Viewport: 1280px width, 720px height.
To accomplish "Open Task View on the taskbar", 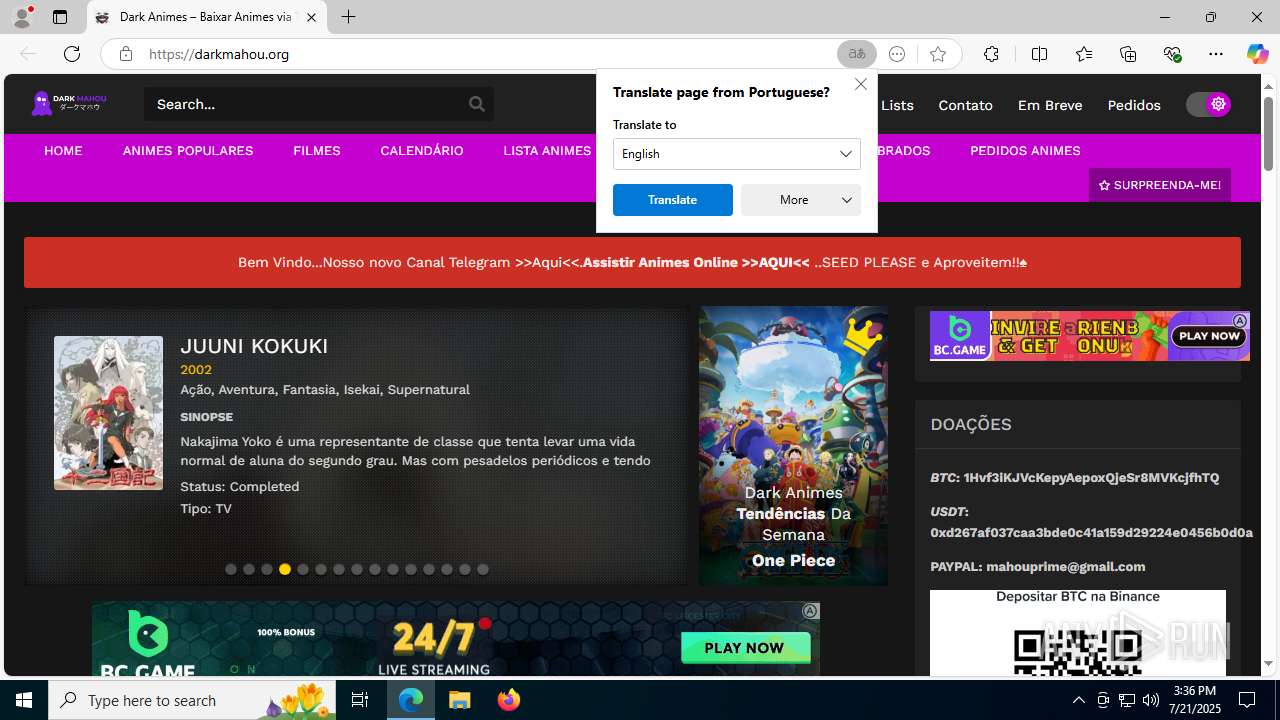I will tap(360, 700).
